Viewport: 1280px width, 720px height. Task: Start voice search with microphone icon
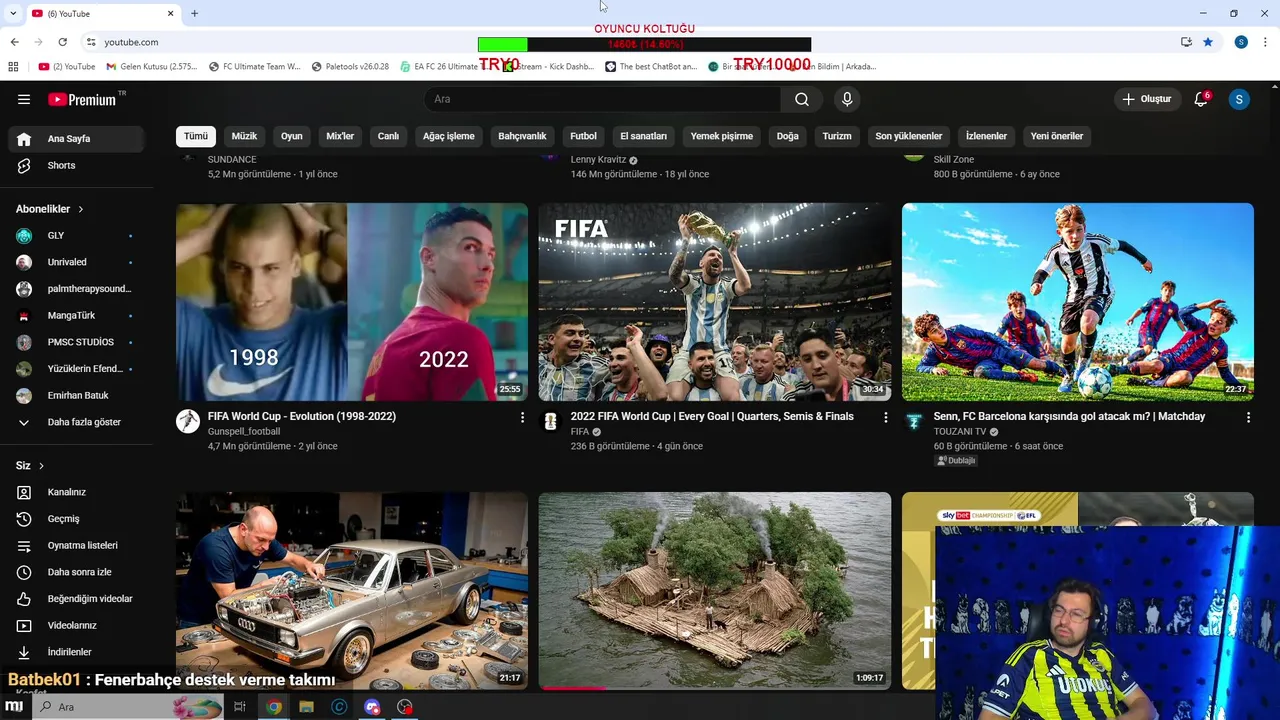tap(847, 99)
